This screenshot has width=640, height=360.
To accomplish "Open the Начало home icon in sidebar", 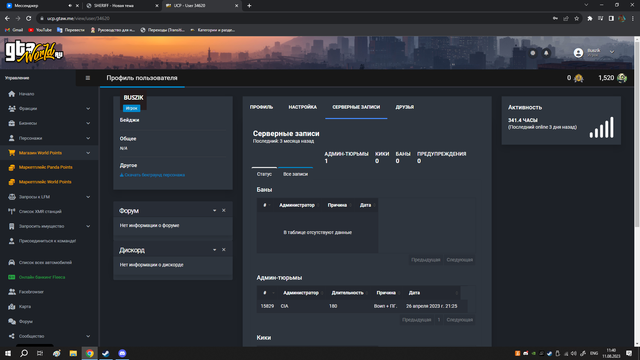I will click(x=11, y=94).
